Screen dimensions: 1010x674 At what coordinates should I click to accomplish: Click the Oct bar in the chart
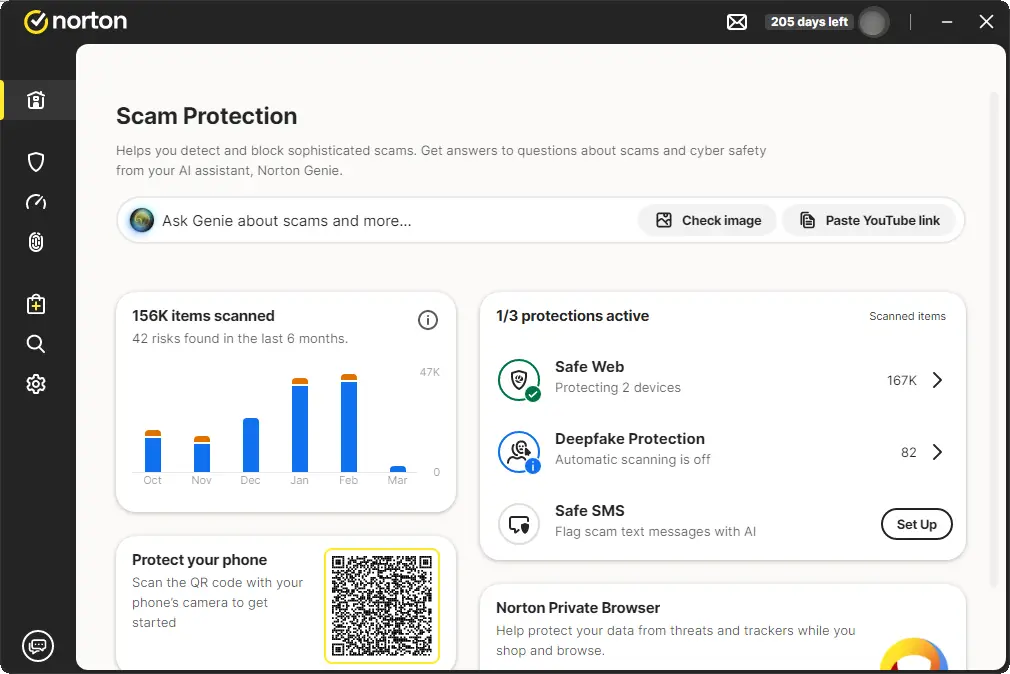tap(153, 451)
